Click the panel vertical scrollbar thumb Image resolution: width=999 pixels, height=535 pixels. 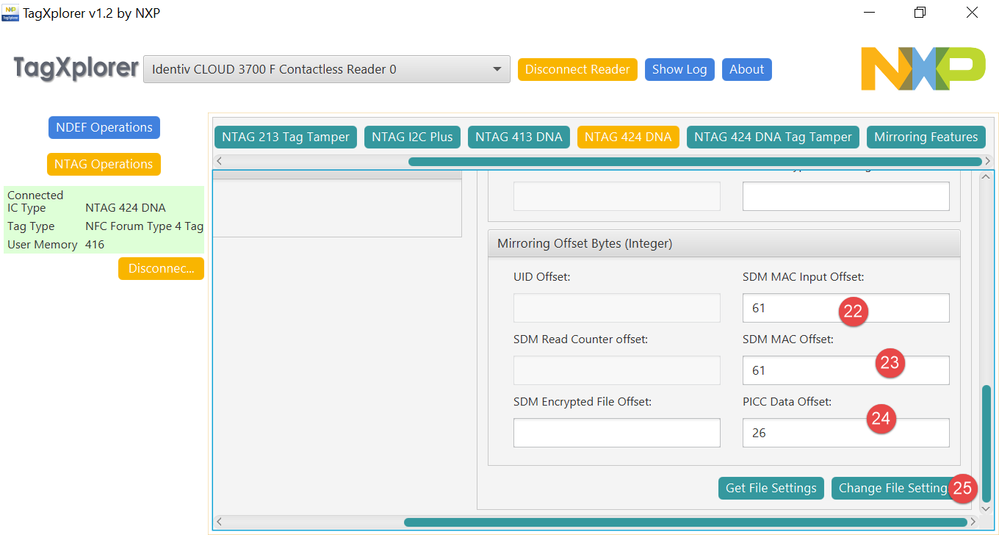(986, 443)
